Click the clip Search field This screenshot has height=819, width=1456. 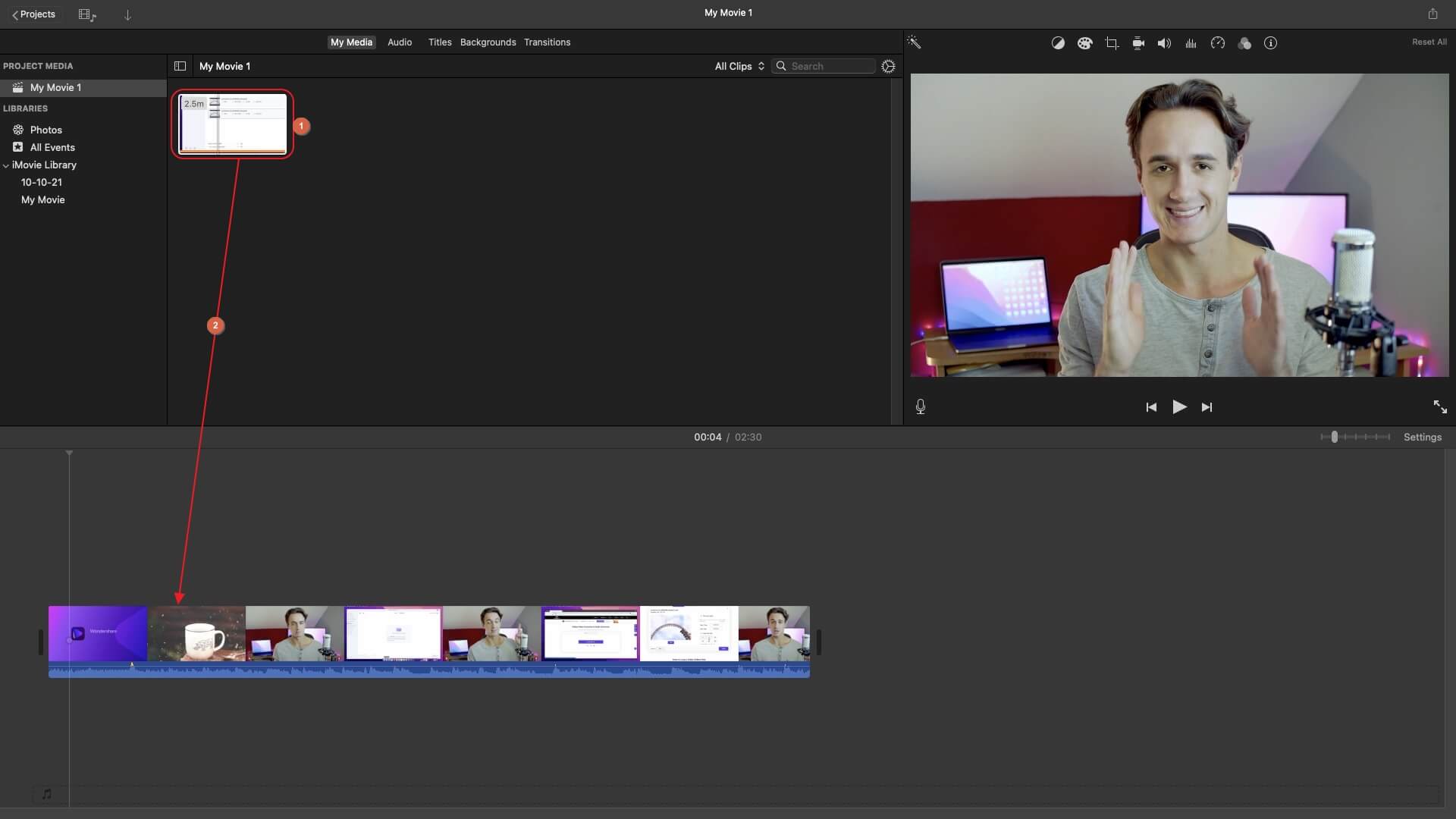(824, 66)
